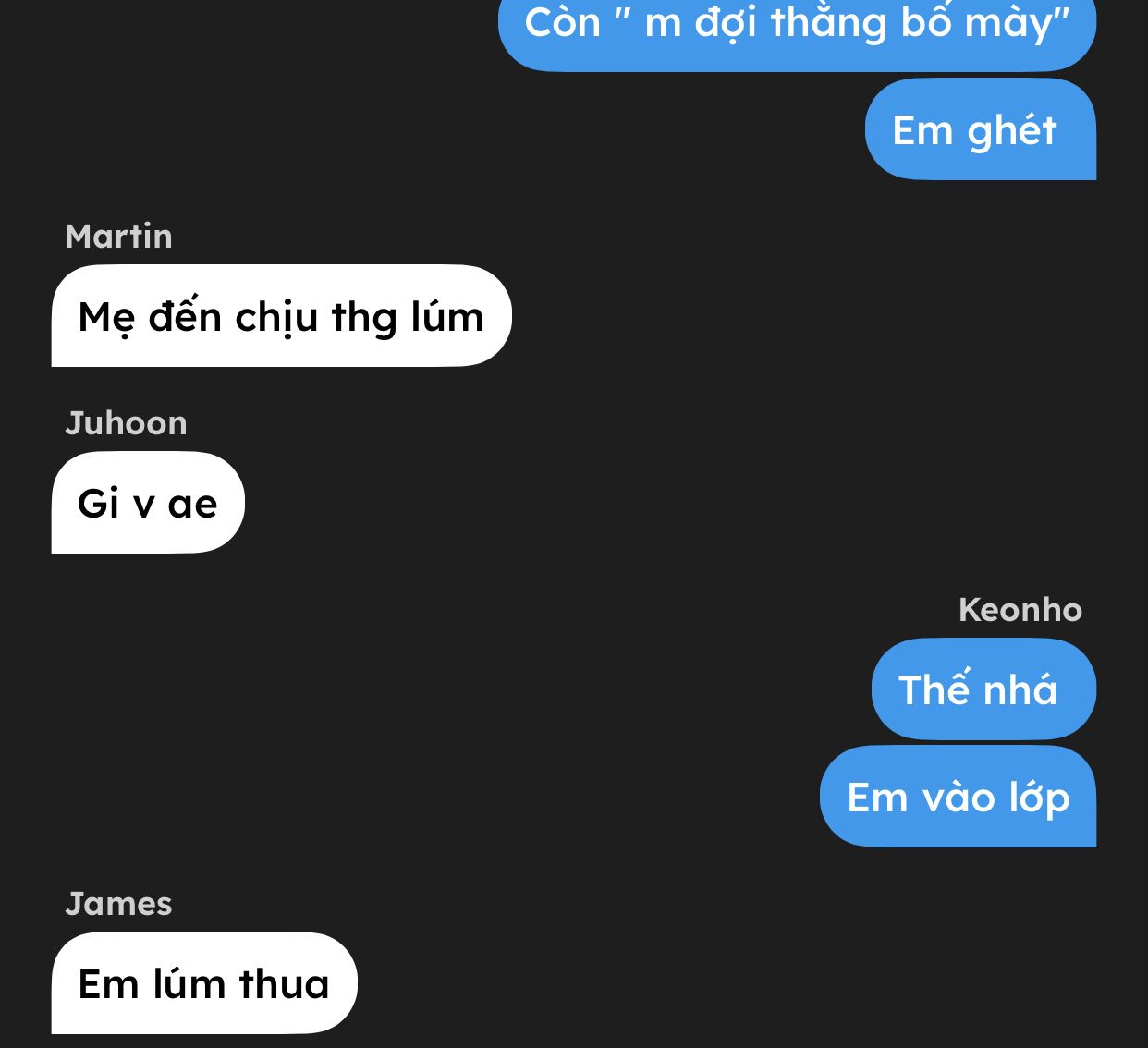Screen dimensions: 1148x1048
Task: Tap the 'Em lúm thua' message bubble
Action: (204, 983)
